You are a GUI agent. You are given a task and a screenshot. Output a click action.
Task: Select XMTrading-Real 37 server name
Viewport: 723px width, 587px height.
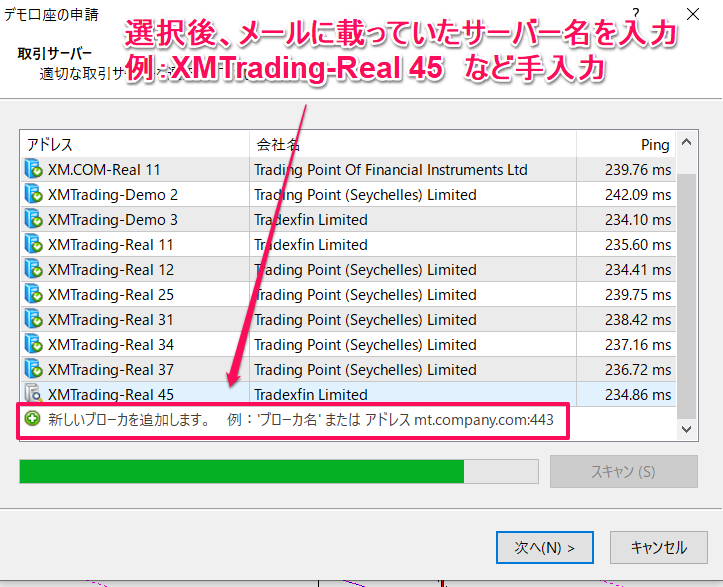coord(111,369)
